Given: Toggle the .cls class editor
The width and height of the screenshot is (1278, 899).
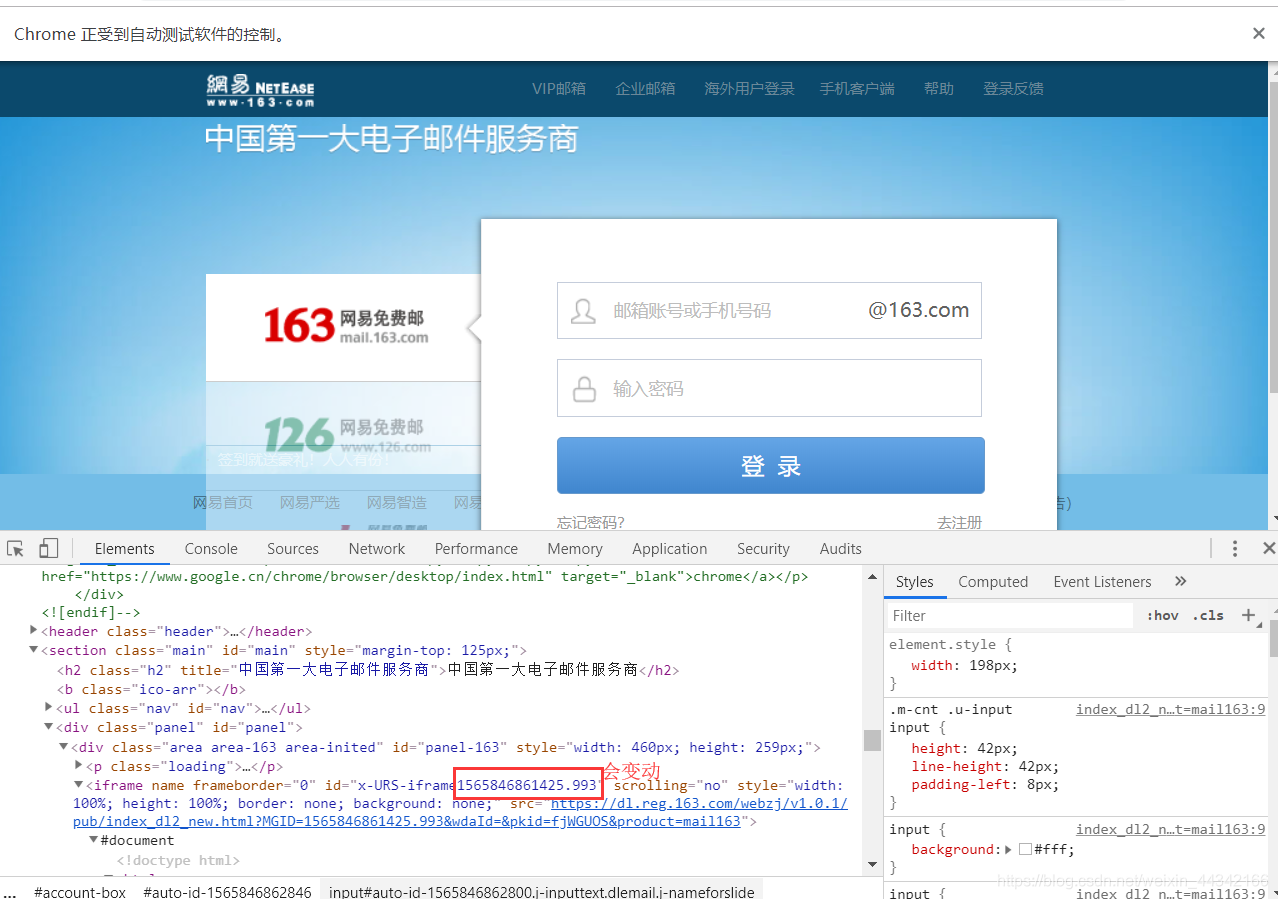Looking at the screenshot, I should (1208, 615).
